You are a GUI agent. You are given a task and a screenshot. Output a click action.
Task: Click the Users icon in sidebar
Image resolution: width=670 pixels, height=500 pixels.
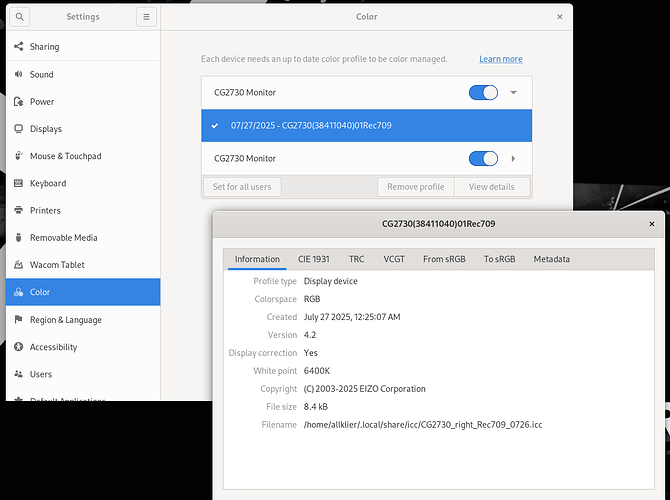point(18,374)
